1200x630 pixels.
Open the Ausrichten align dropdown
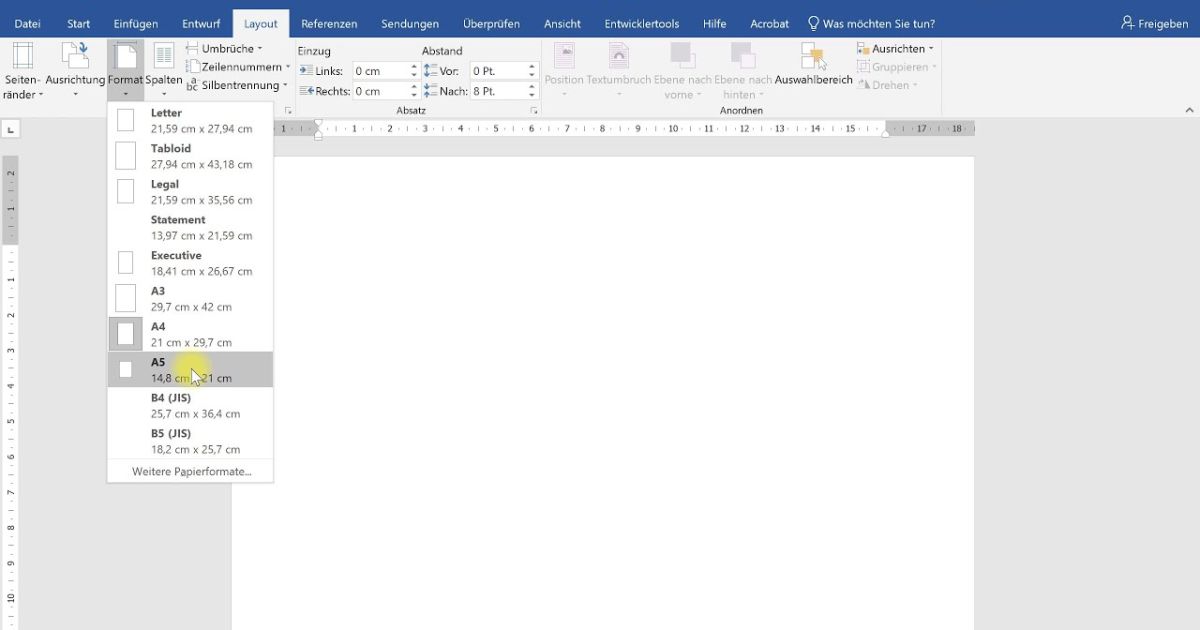coord(895,48)
